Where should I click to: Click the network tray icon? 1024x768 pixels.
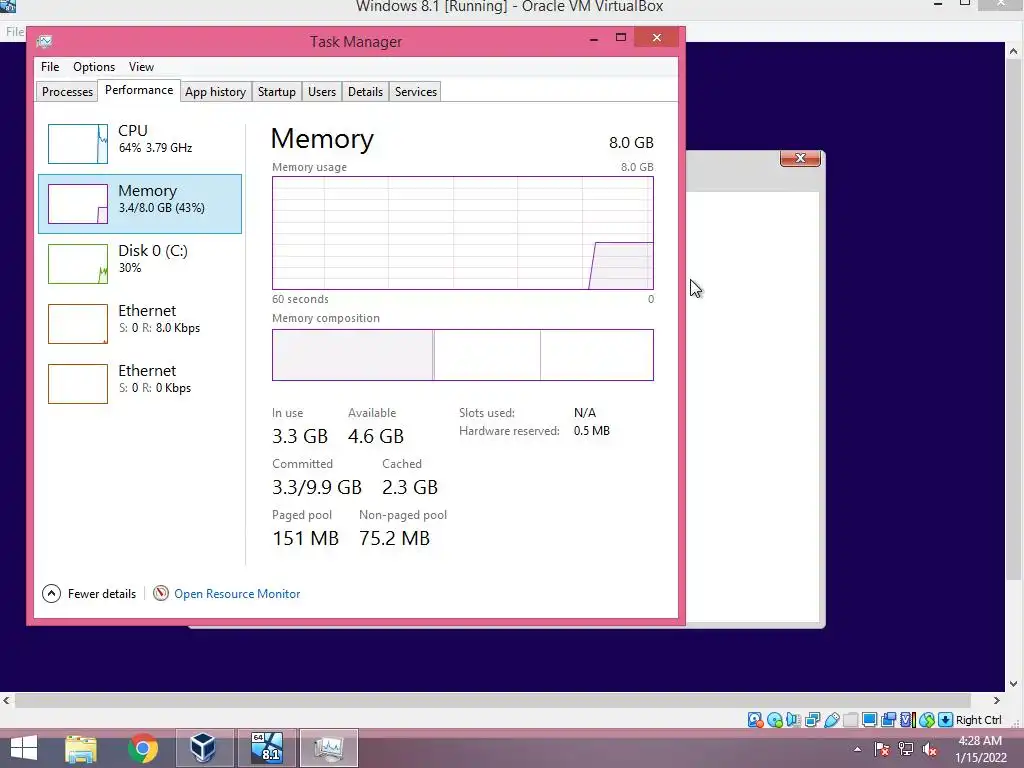906,749
